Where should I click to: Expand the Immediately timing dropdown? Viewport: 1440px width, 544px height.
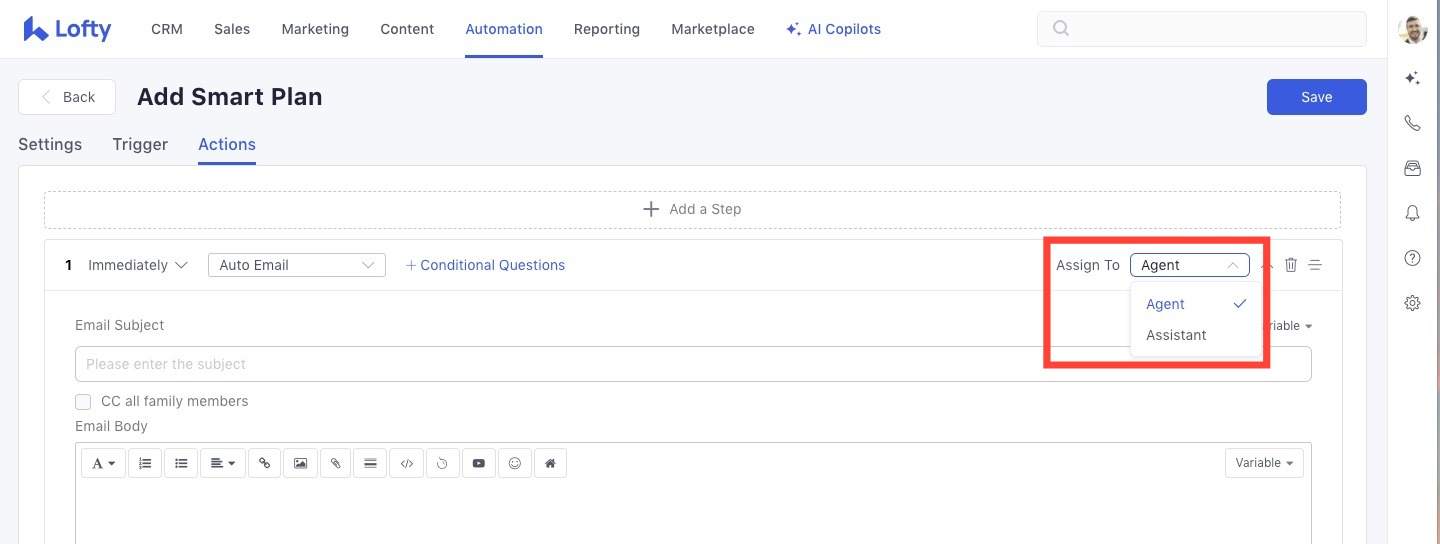138,265
